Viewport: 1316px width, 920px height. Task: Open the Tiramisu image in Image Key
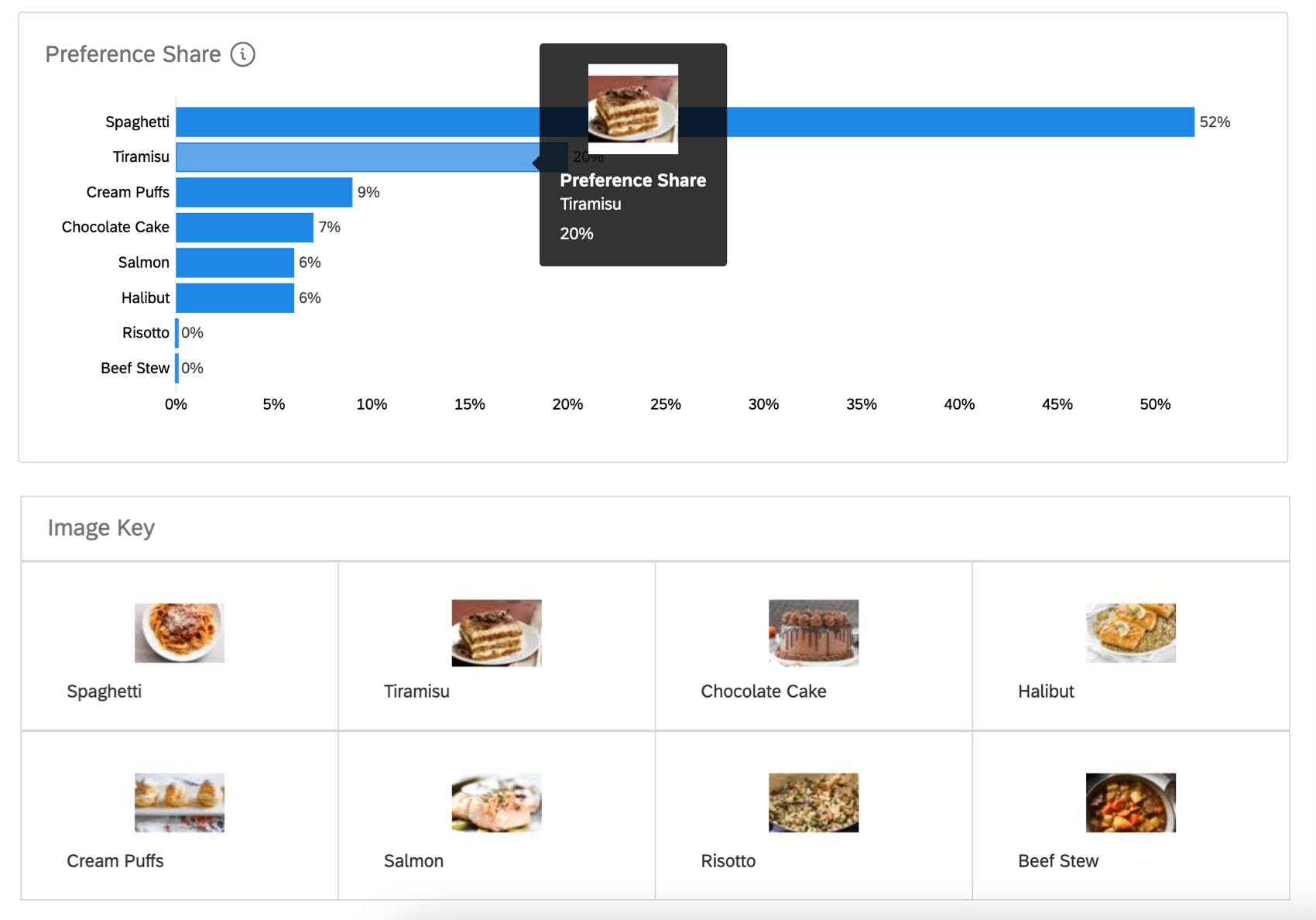(x=496, y=633)
